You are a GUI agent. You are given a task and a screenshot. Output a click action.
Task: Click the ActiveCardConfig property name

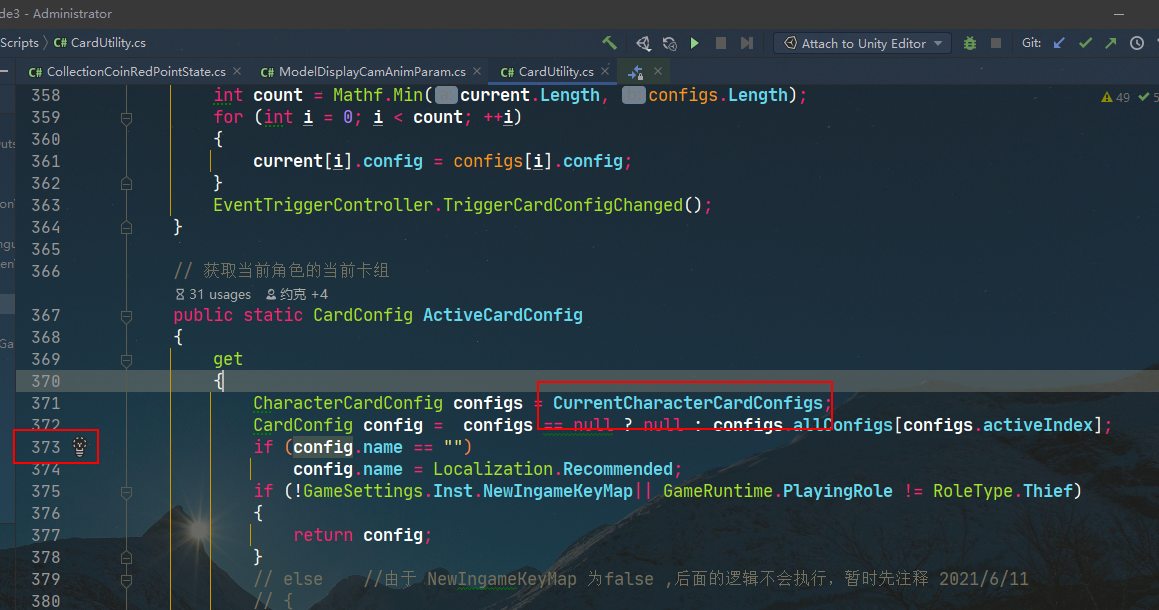[x=503, y=316]
